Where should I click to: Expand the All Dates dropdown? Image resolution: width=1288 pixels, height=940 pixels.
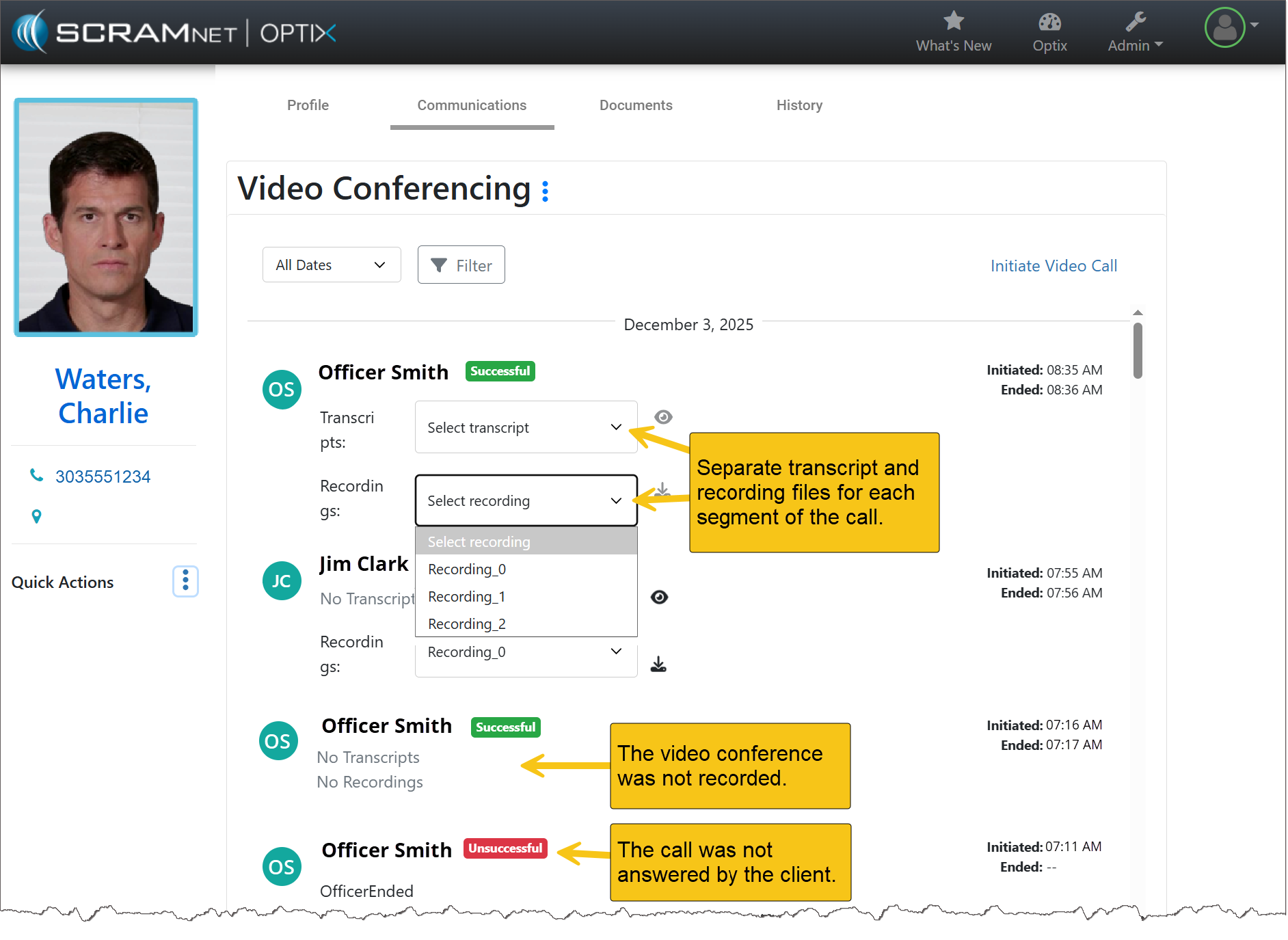point(332,265)
